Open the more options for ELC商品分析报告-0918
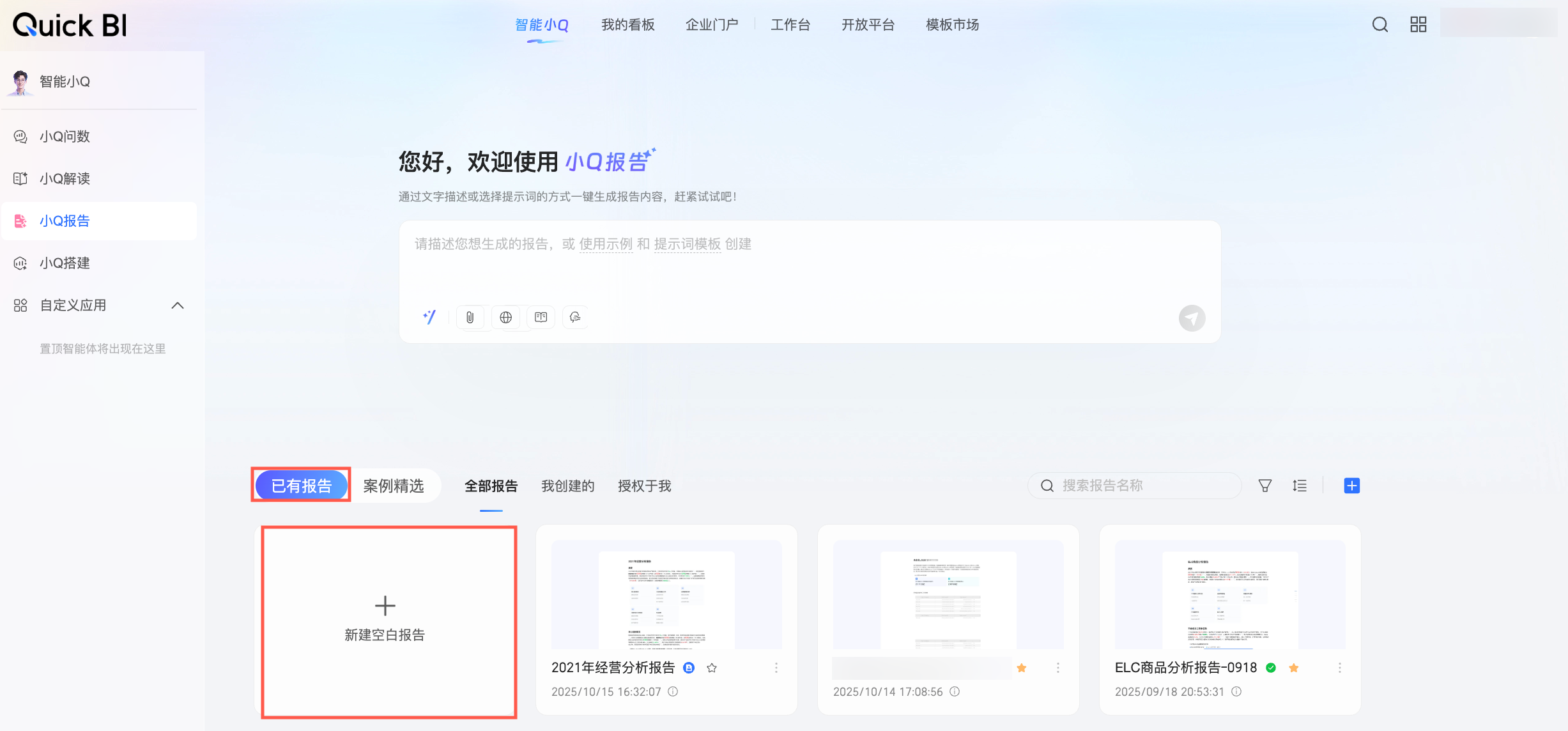The height and width of the screenshot is (731, 1568). coord(1340,668)
